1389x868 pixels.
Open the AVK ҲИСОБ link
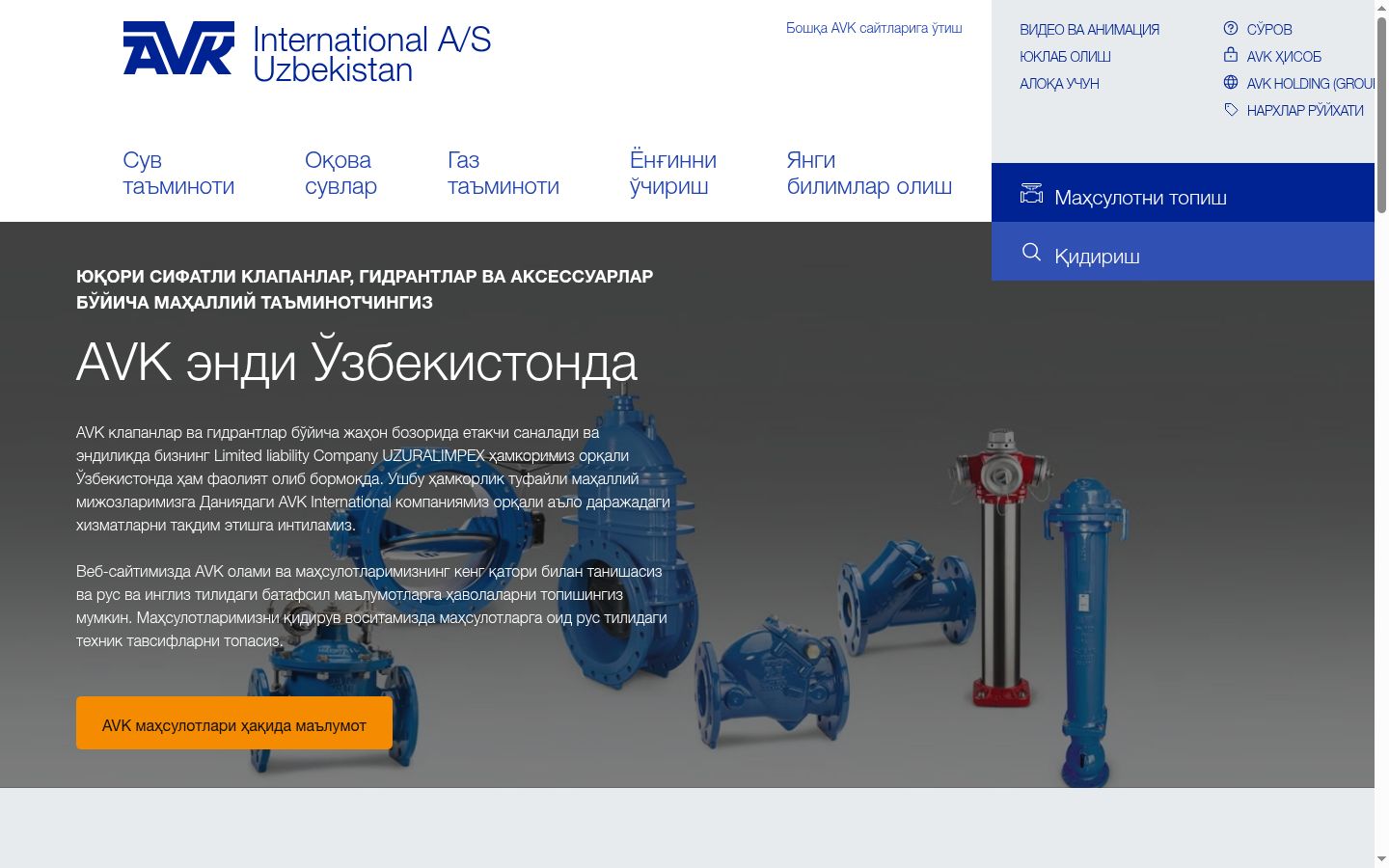coord(1284,57)
